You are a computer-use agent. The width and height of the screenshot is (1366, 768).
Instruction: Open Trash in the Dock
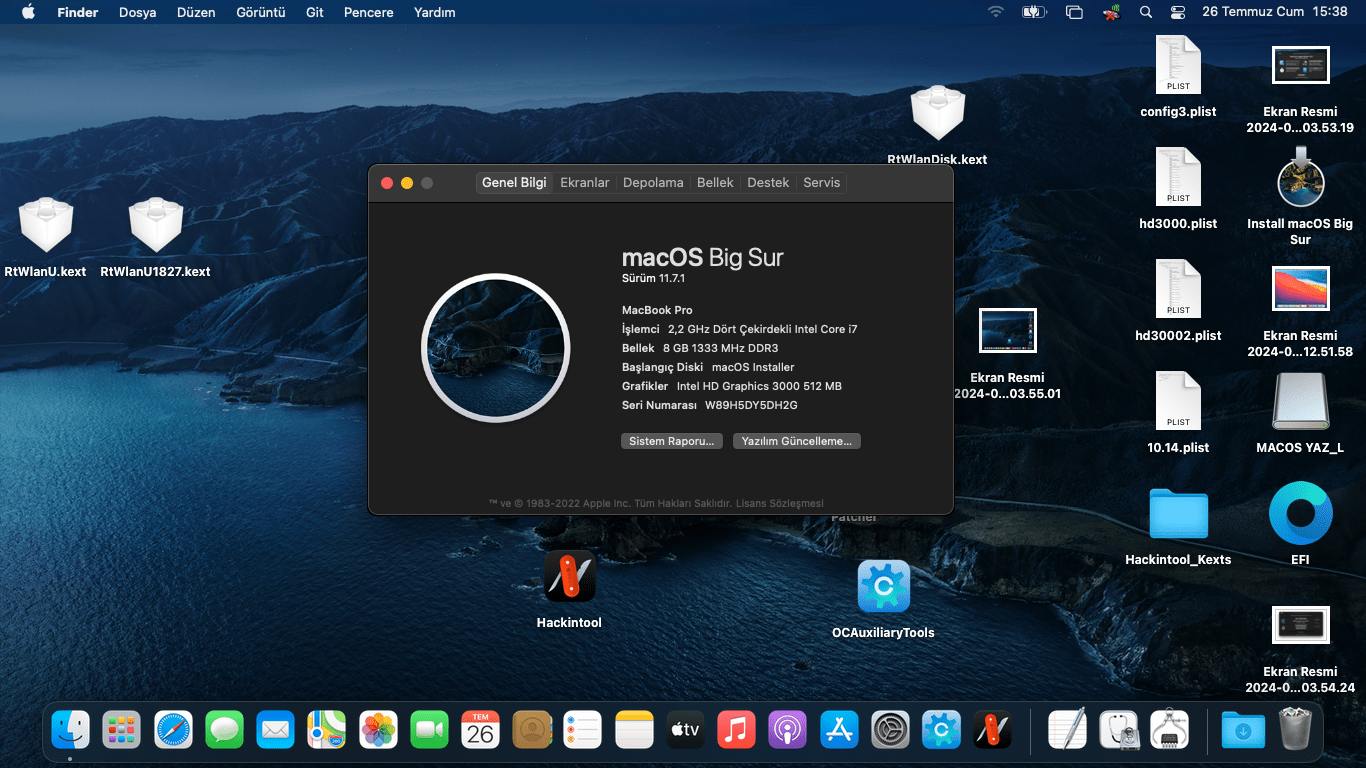(x=1295, y=730)
